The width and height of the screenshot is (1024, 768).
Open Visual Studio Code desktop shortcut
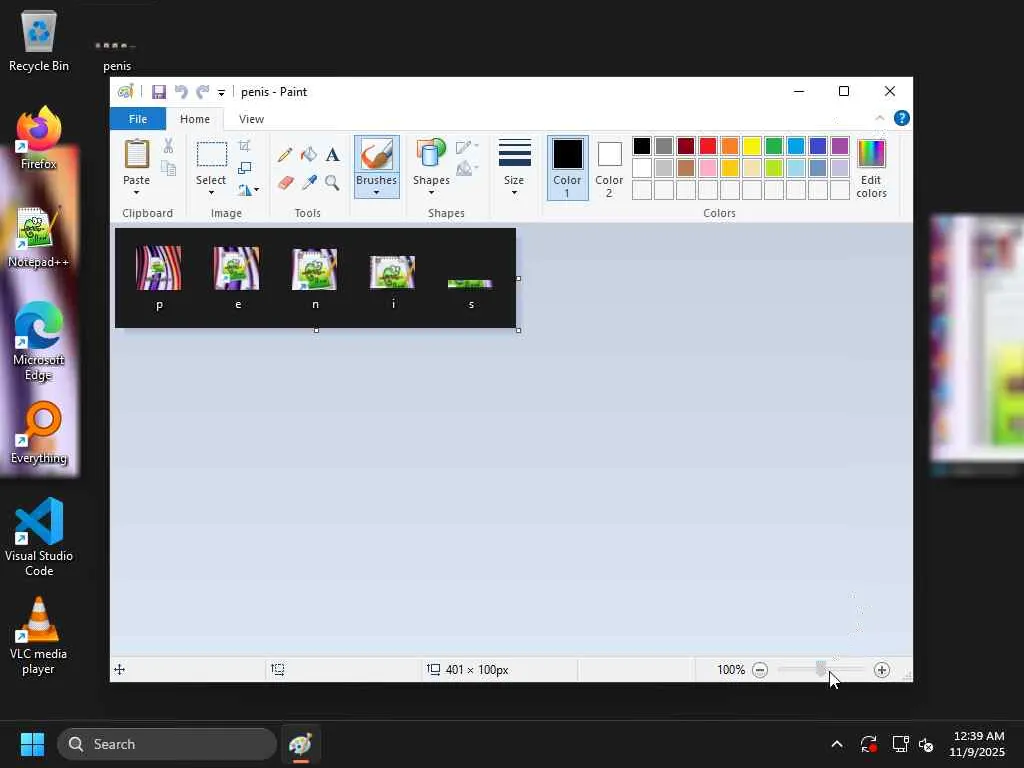pyautogui.click(x=39, y=537)
